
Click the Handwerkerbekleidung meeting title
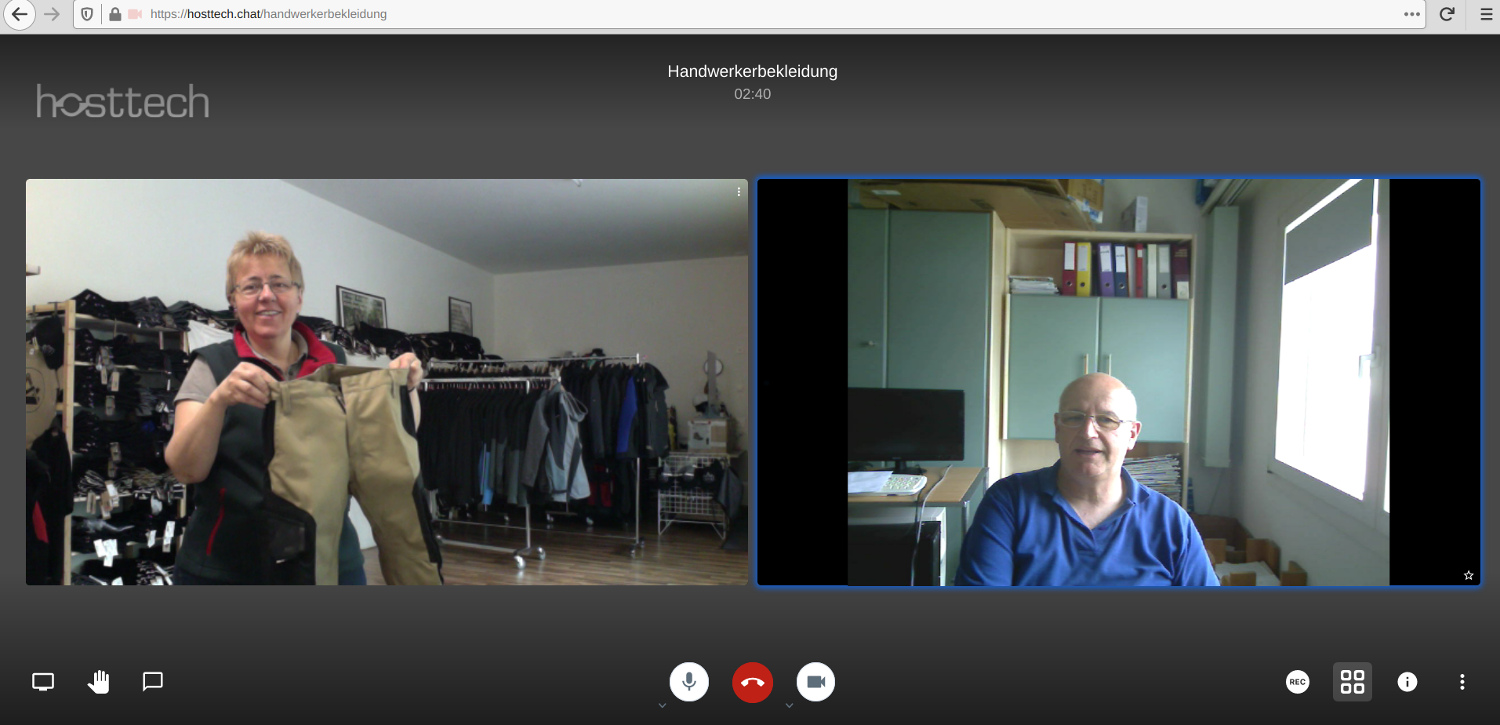coord(752,71)
